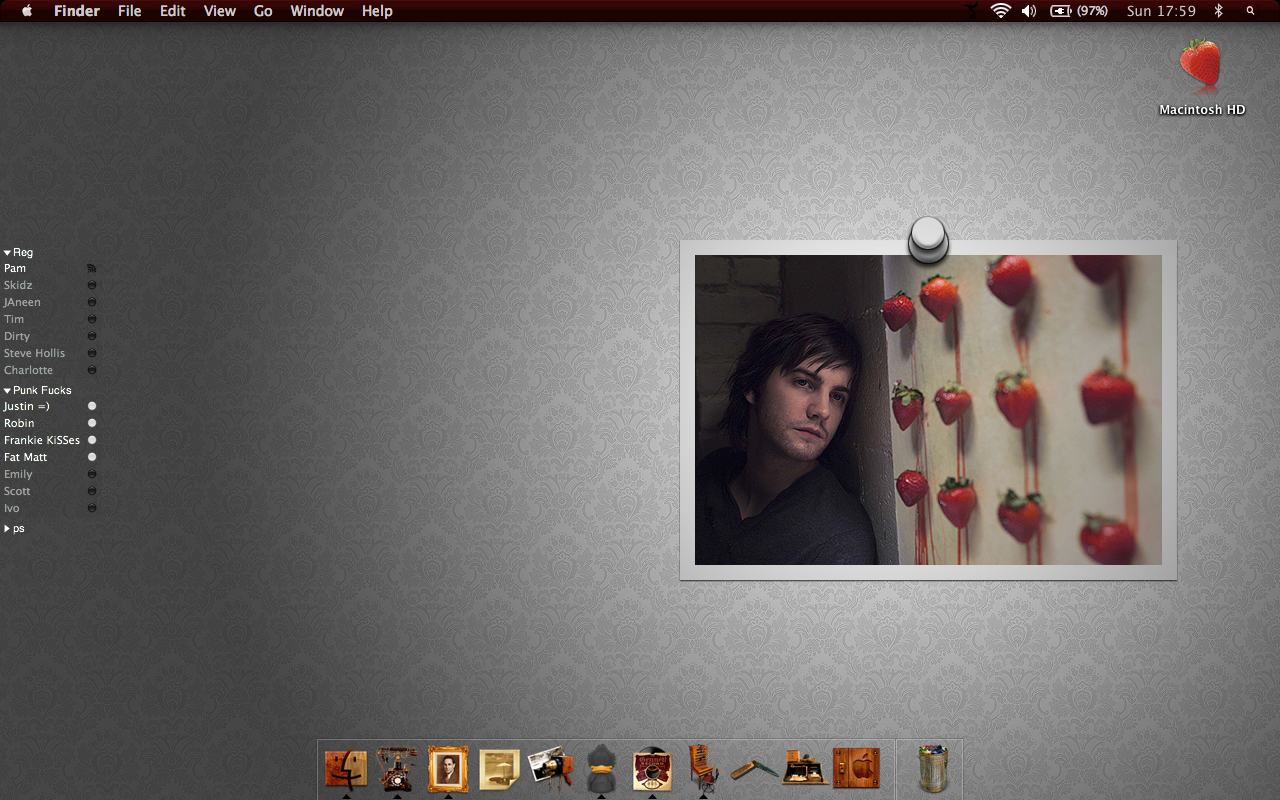Click status dot beside Frankie KiSSes
1280x800 pixels.
click(x=92, y=440)
